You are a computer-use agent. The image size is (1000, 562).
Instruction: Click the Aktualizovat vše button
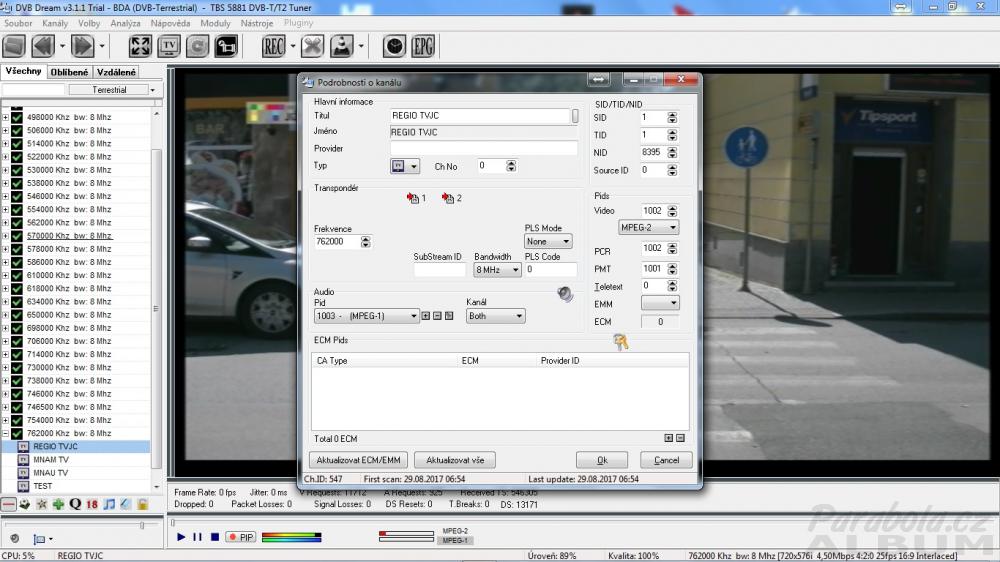coord(455,460)
